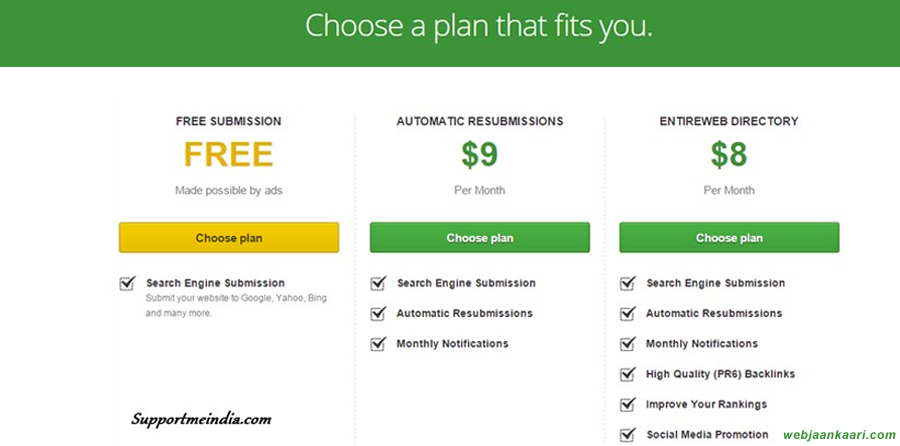The image size is (900, 446).
Task: Choose the $9 Automatic Resubmissions plan
Action: point(479,238)
